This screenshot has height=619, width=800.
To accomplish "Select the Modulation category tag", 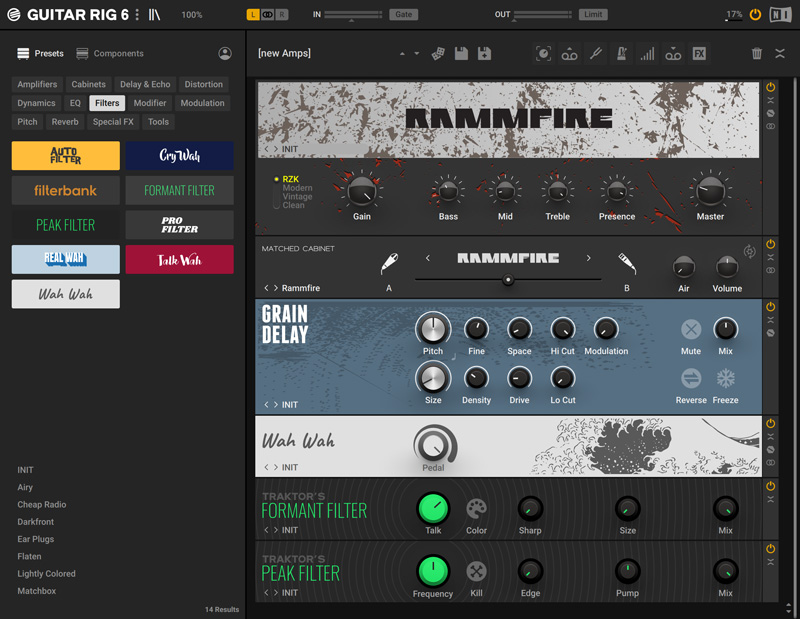I will (x=202, y=103).
